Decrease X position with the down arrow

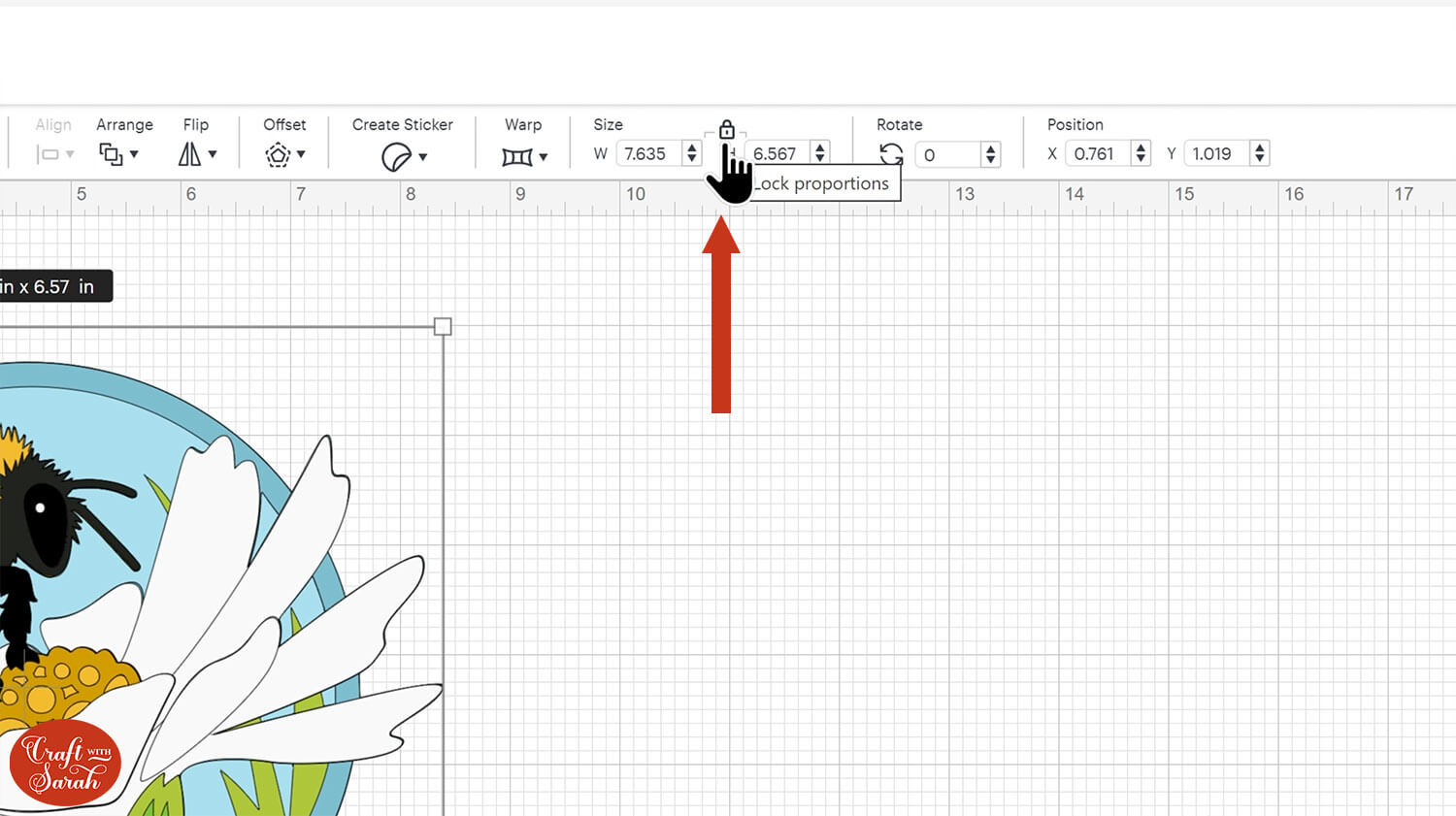point(1141,159)
